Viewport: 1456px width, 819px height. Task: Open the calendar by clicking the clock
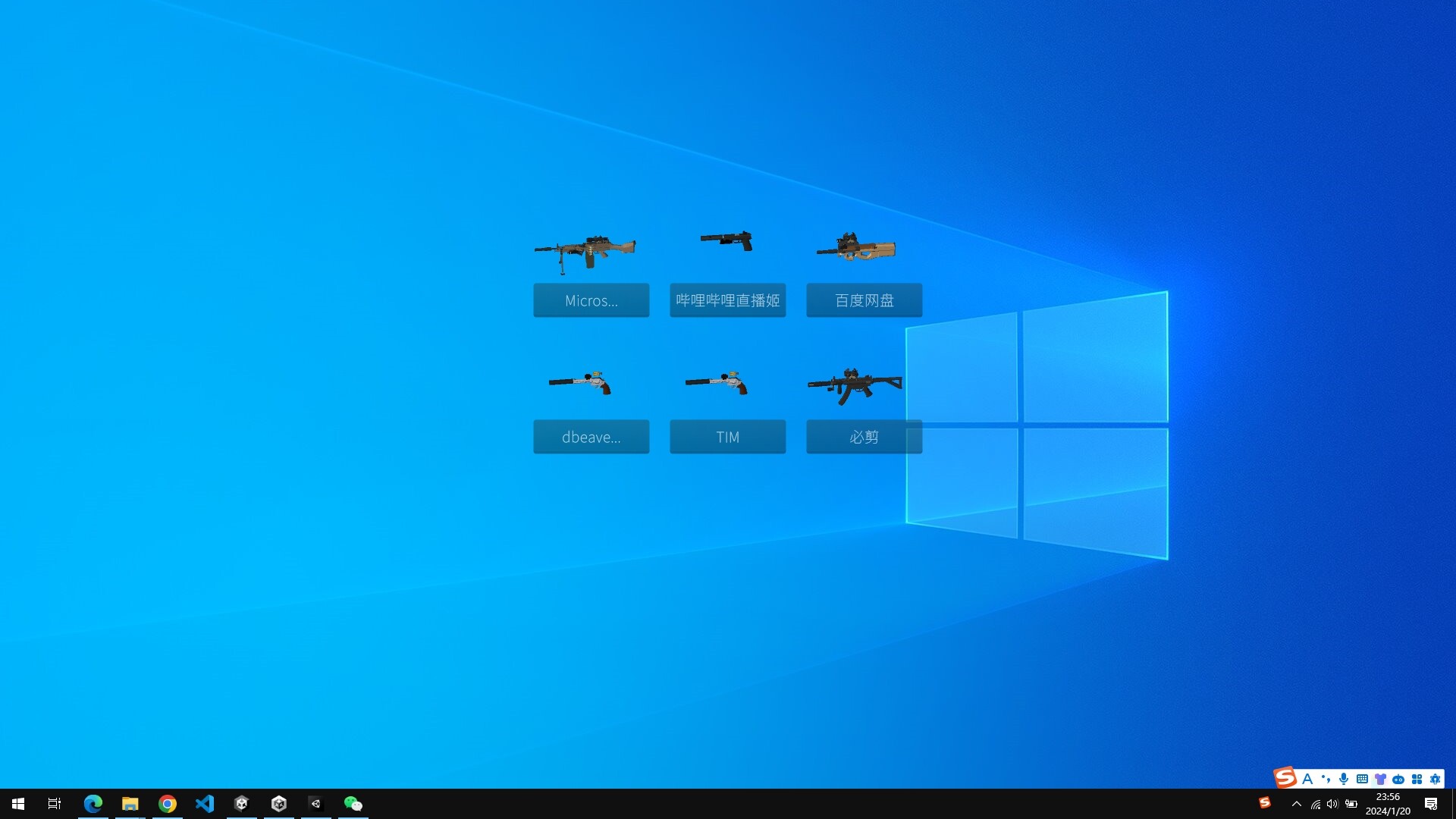tap(1386, 804)
